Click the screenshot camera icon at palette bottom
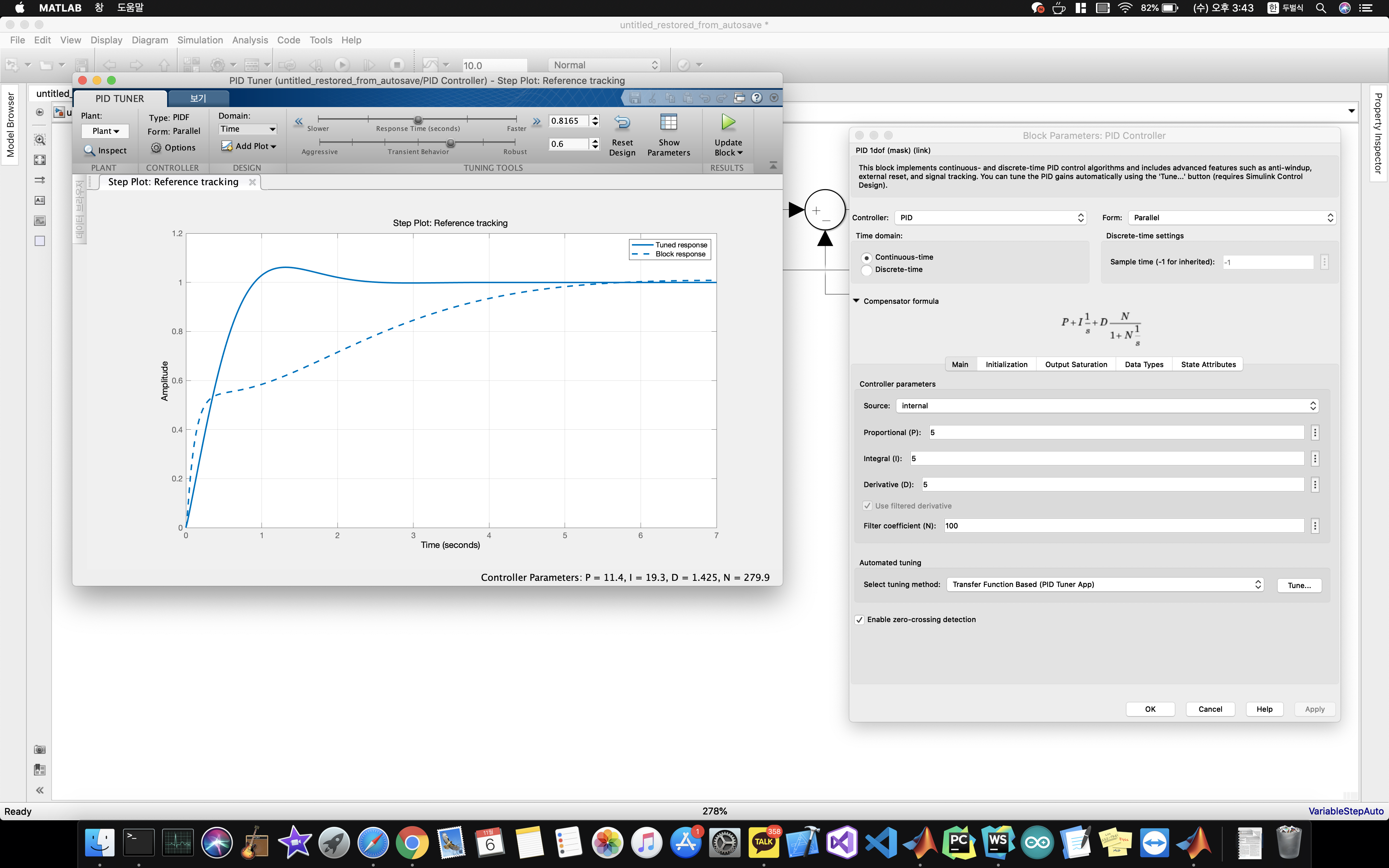Viewport: 1389px width, 868px height. [x=39, y=749]
